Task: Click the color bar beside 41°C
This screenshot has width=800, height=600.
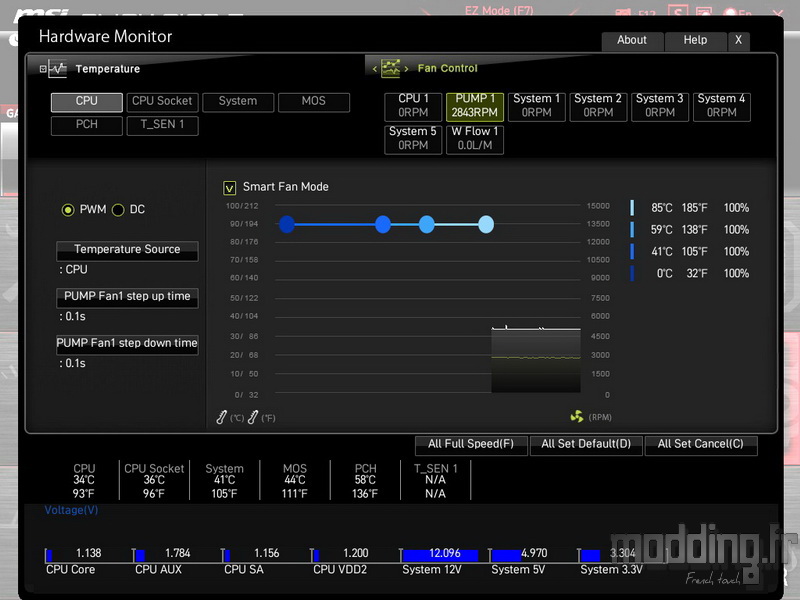Action: [632, 252]
